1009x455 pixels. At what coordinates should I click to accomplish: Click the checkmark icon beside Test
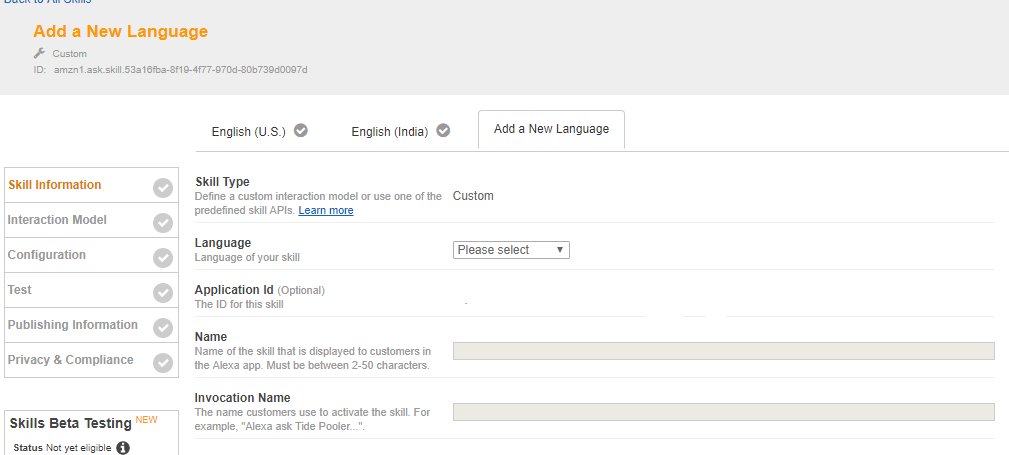coord(163,292)
